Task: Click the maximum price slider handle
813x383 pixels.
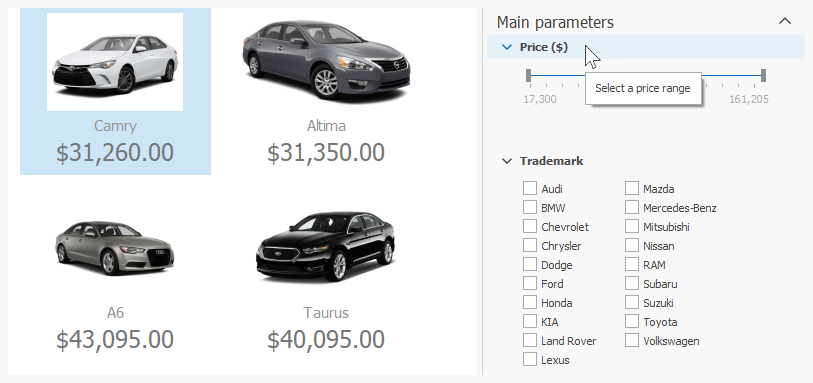Action: 763,76
